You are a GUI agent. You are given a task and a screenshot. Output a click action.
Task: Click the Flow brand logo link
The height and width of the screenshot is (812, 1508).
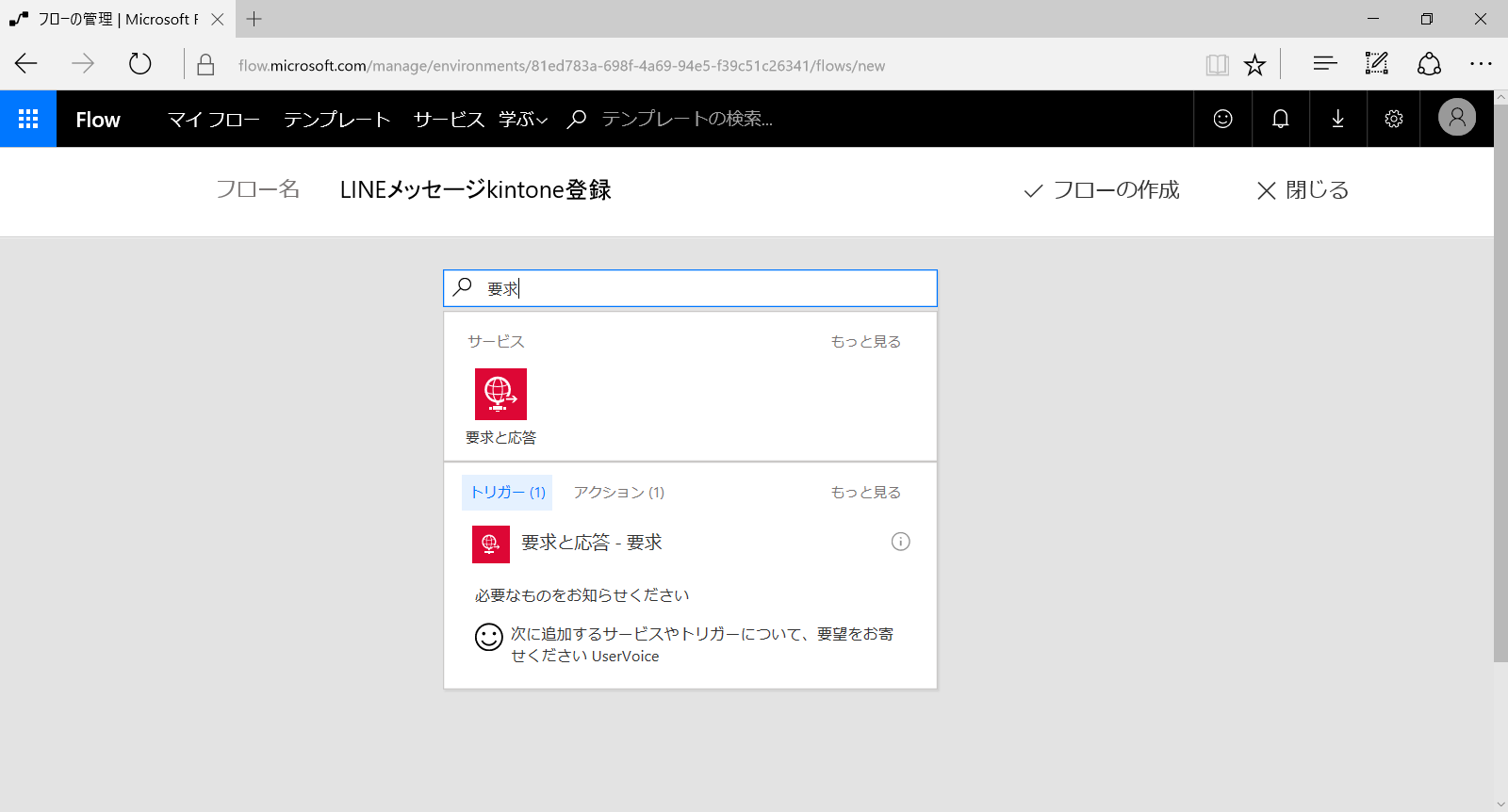pos(98,120)
